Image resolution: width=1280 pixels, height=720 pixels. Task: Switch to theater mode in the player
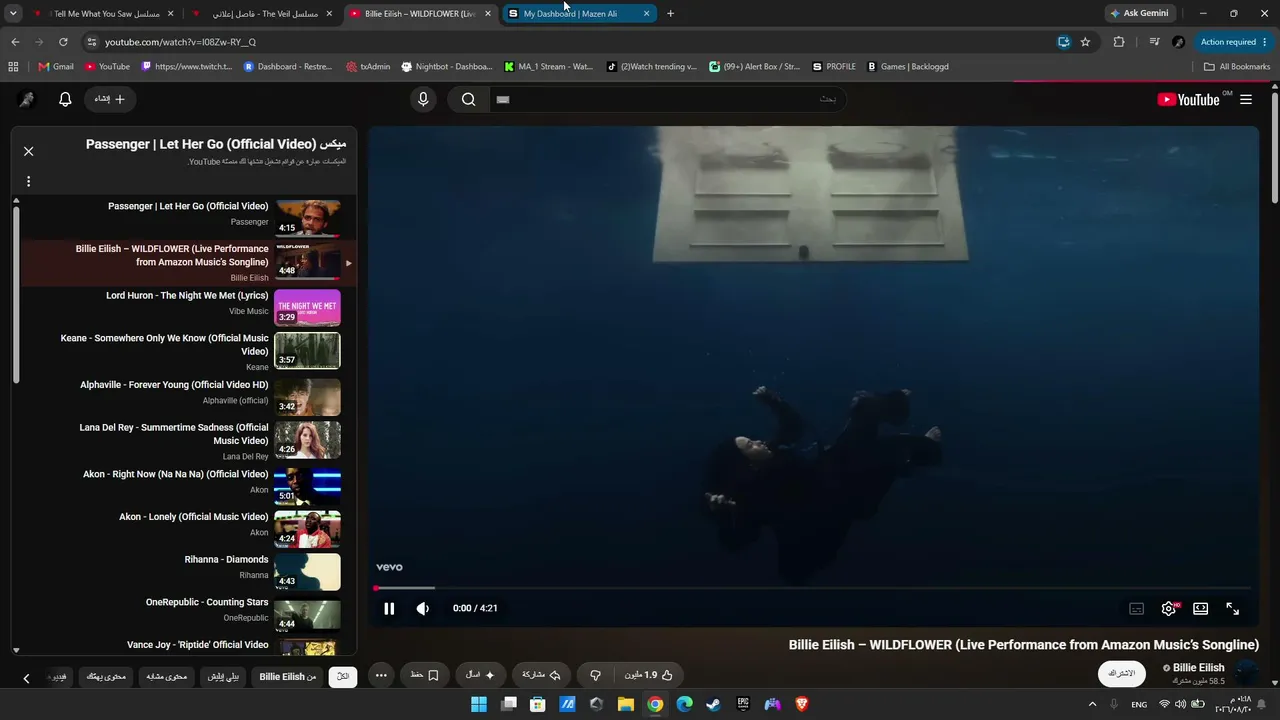coord(1200,608)
